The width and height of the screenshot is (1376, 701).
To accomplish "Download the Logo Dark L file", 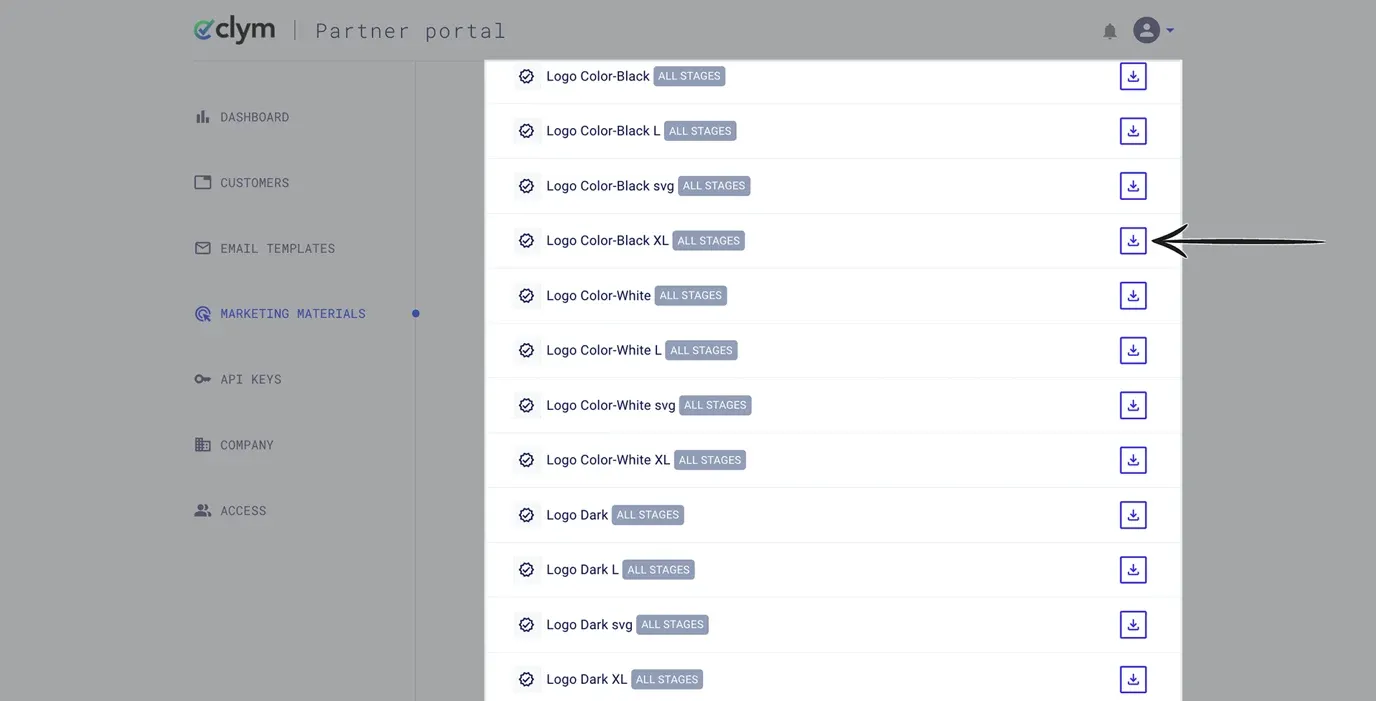I will click(x=1133, y=570).
